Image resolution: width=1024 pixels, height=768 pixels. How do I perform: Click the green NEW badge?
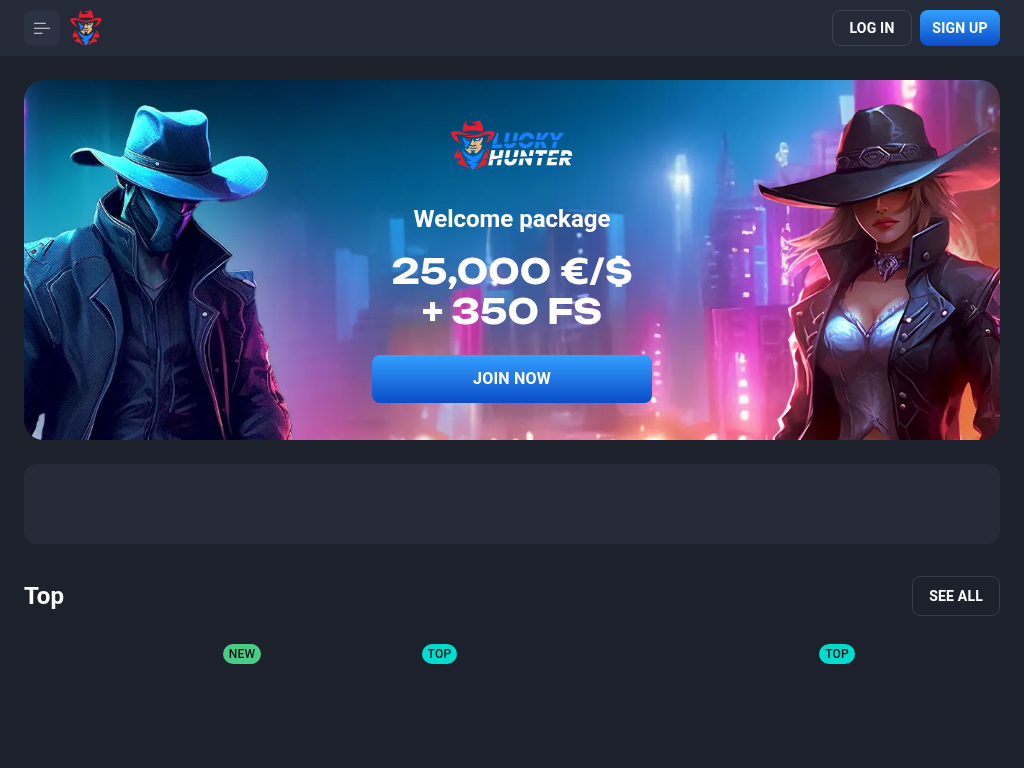[x=242, y=654]
